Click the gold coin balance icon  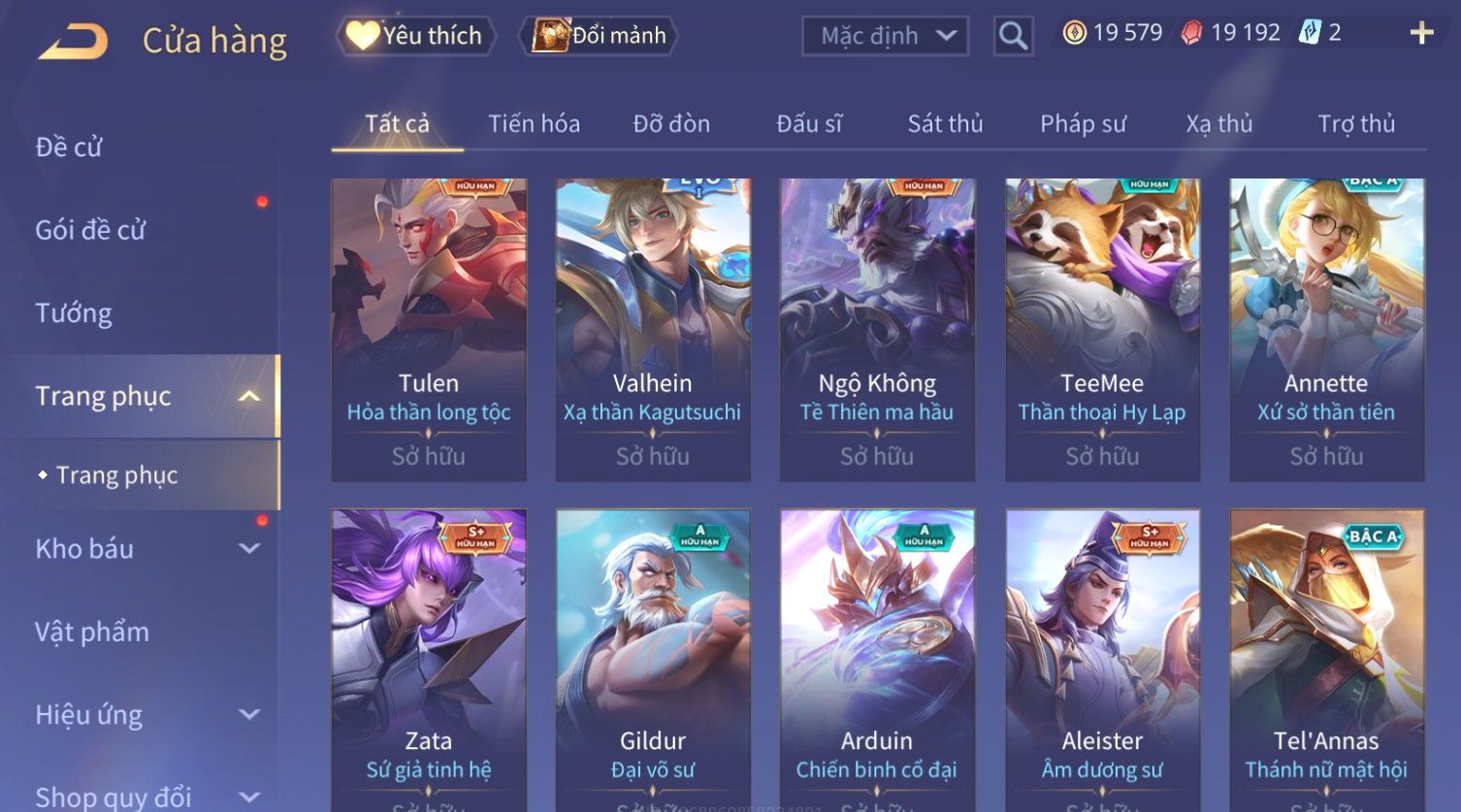pos(1074,33)
